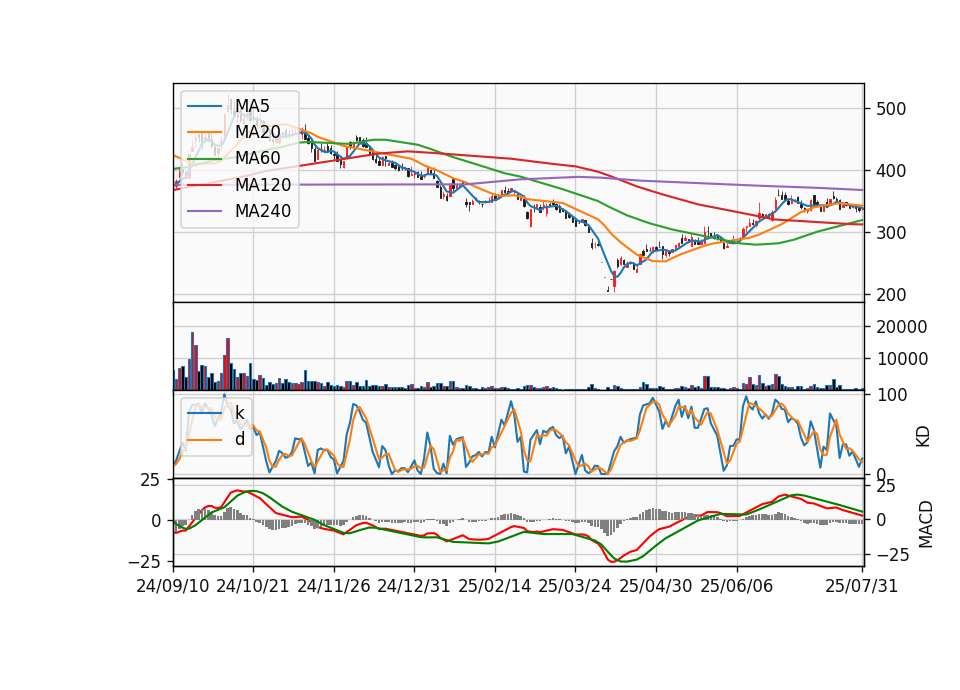Click the 24/11/26 date label
The width and height of the screenshot is (960, 690).
point(334,586)
